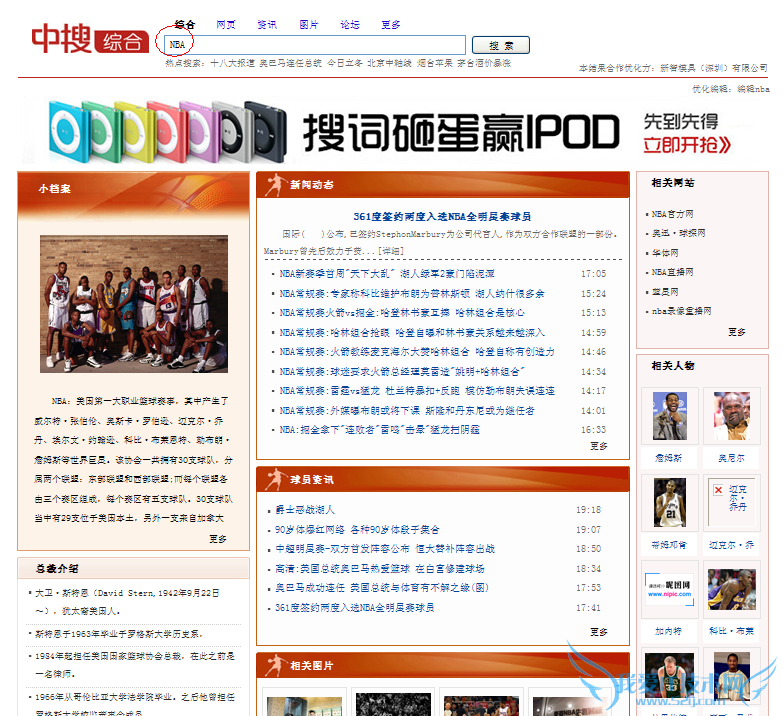Expand 更多 under 相关网站 list
This screenshot has width=783, height=716.
click(736, 331)
